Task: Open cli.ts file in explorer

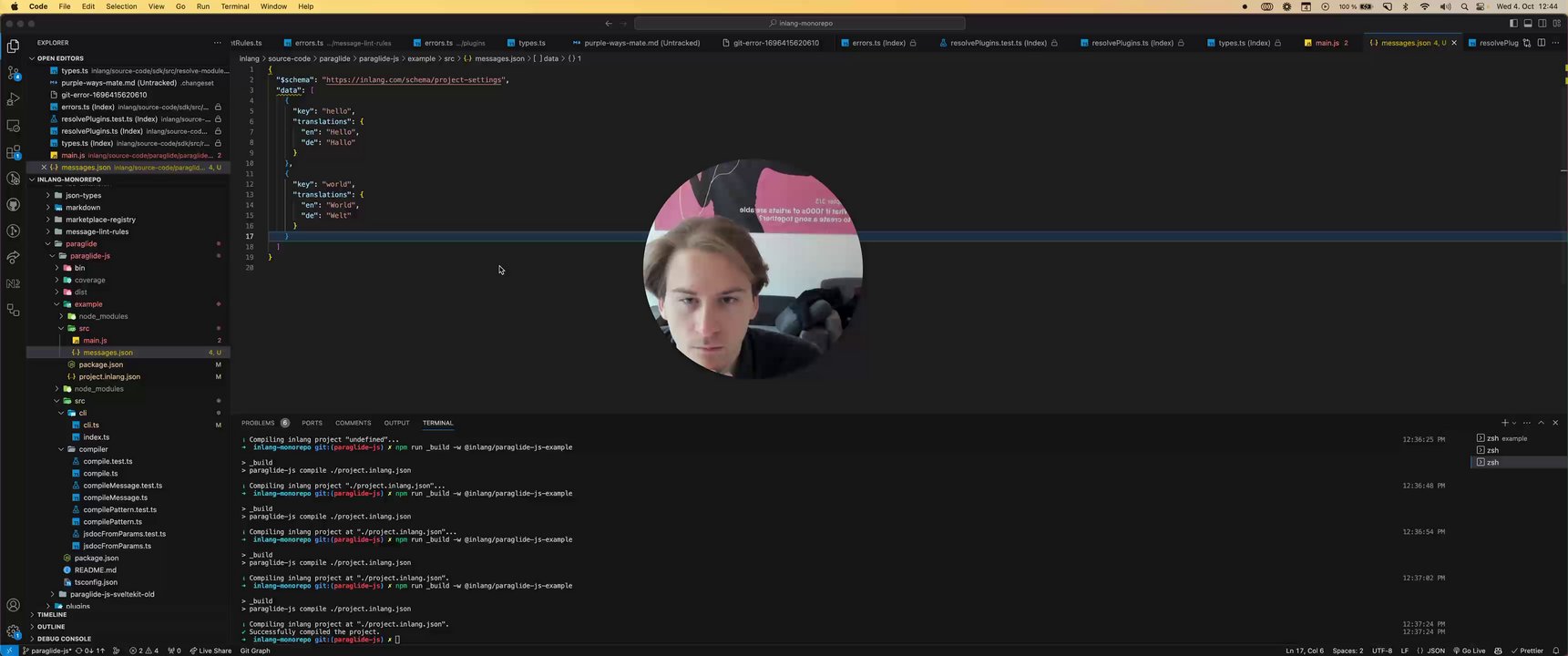Action: tap(91, 425)
